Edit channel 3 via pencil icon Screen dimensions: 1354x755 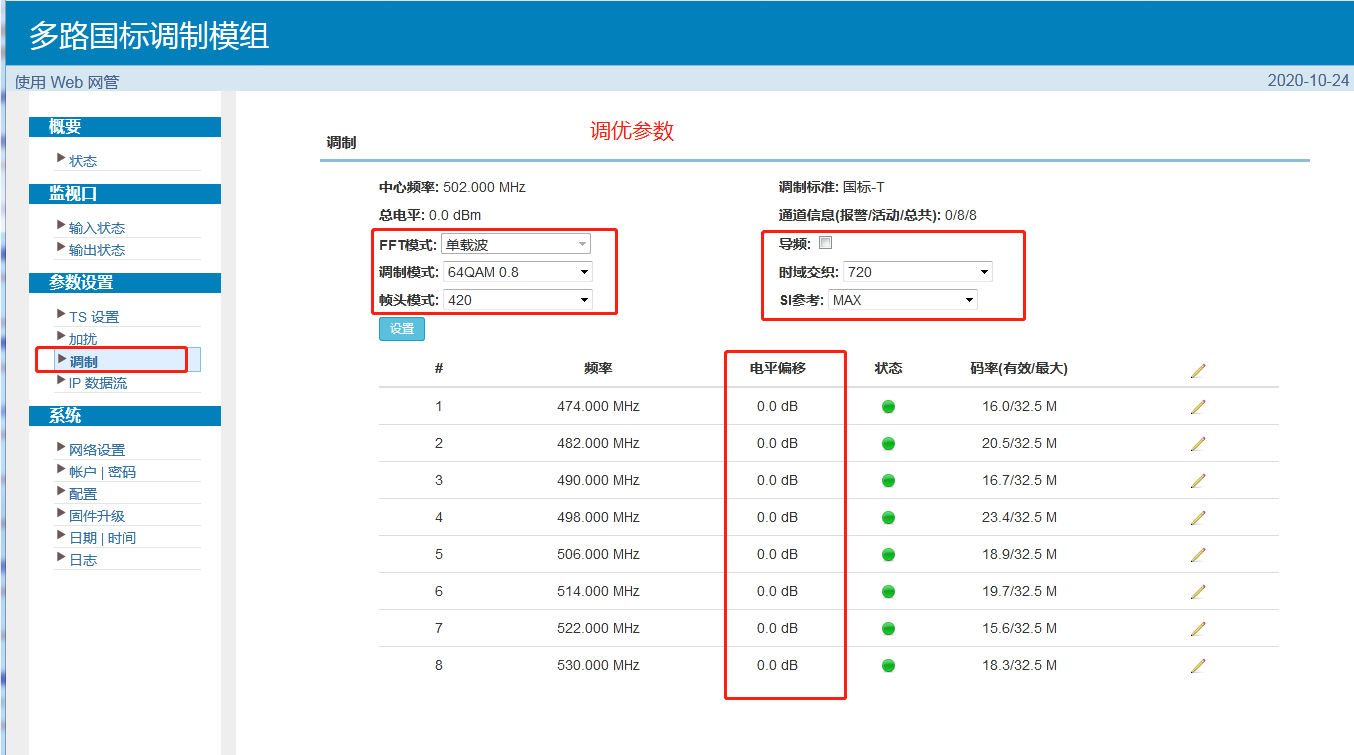1198,481
